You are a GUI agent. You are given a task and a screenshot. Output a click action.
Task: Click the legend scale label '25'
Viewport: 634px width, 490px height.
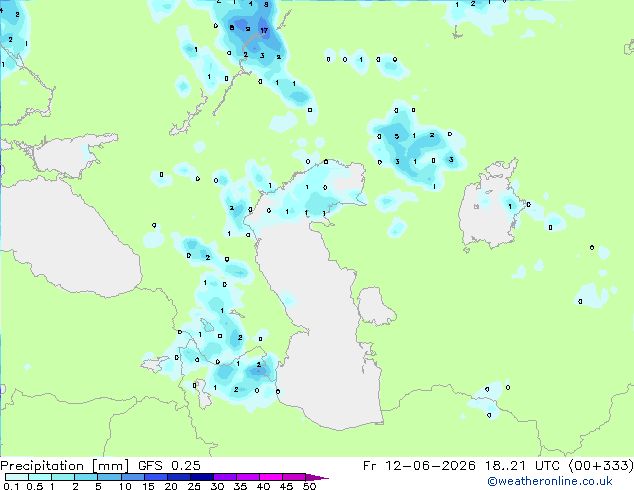pyautogui.click(x=194, y=486)
